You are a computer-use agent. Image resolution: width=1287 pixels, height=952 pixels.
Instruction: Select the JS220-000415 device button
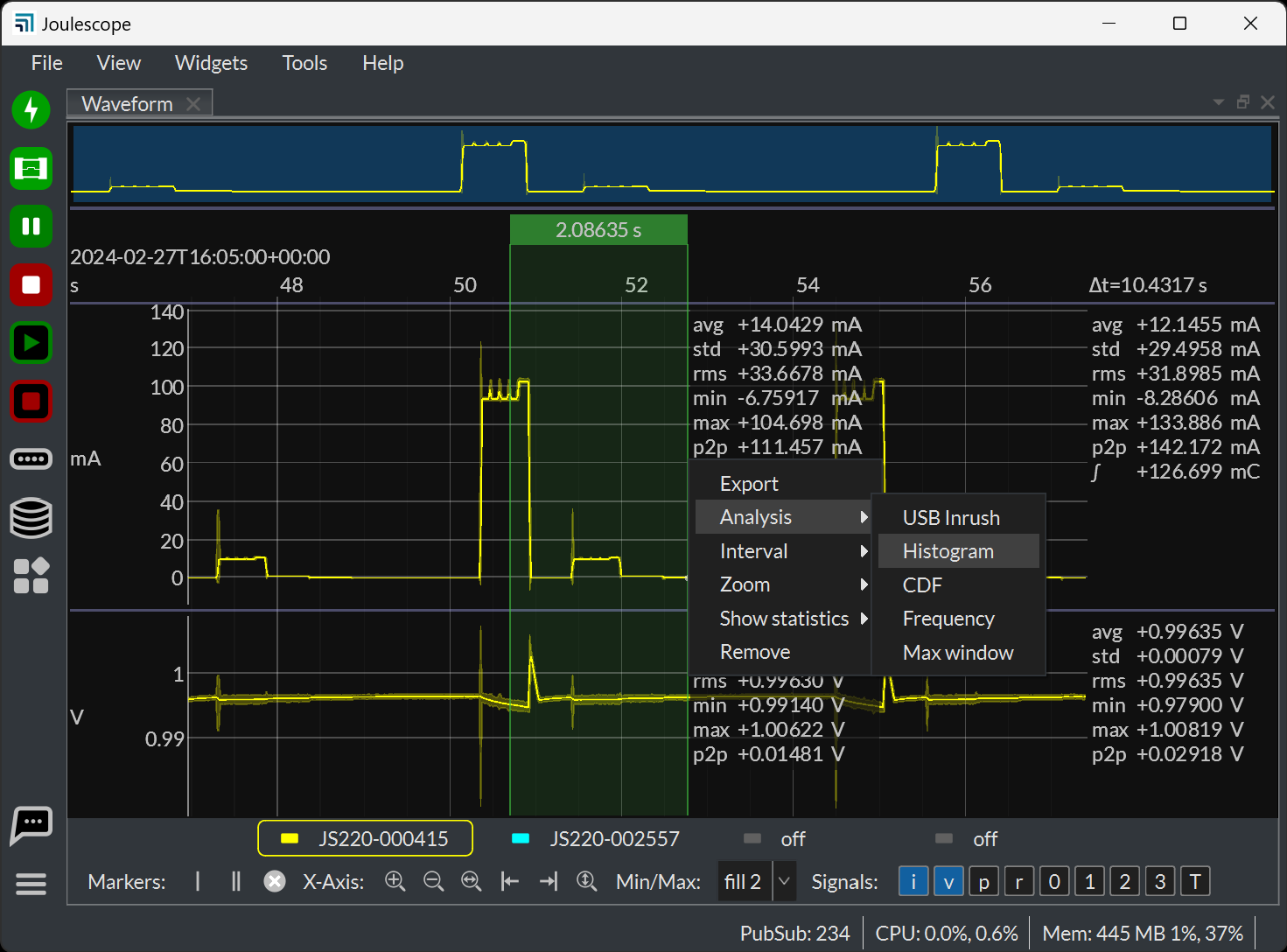pos(366,838)
